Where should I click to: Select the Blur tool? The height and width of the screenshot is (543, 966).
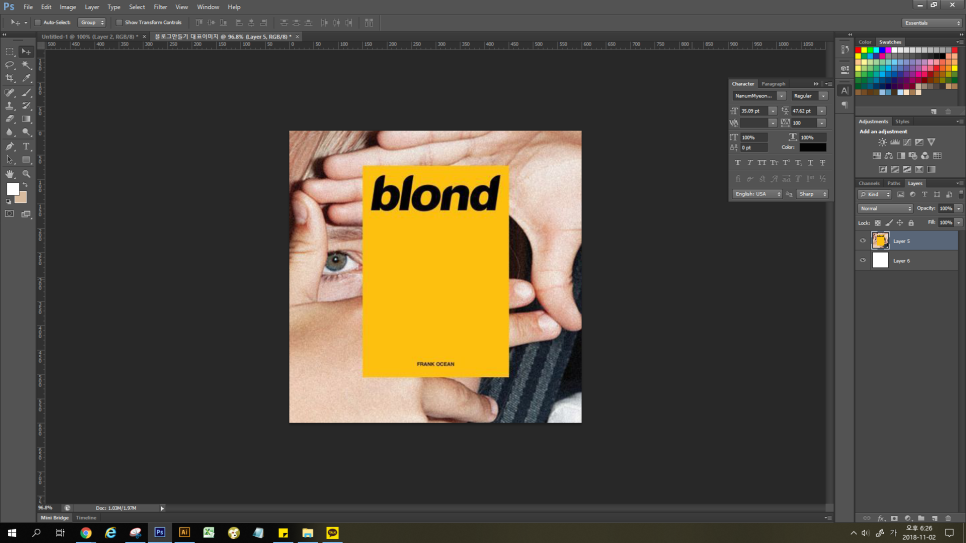(x=10, y=132)
